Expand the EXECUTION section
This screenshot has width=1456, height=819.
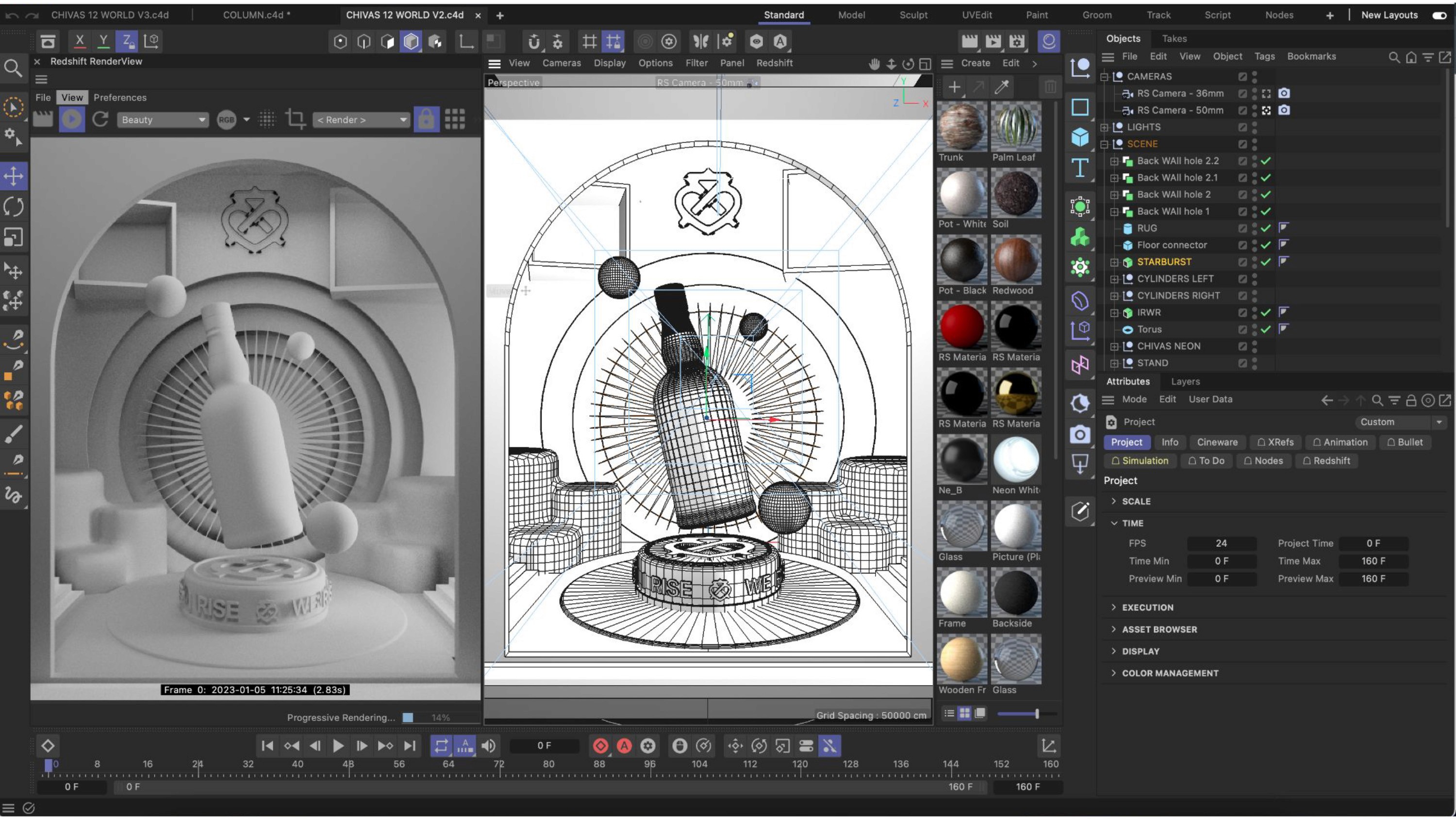tap(1147, 607)
